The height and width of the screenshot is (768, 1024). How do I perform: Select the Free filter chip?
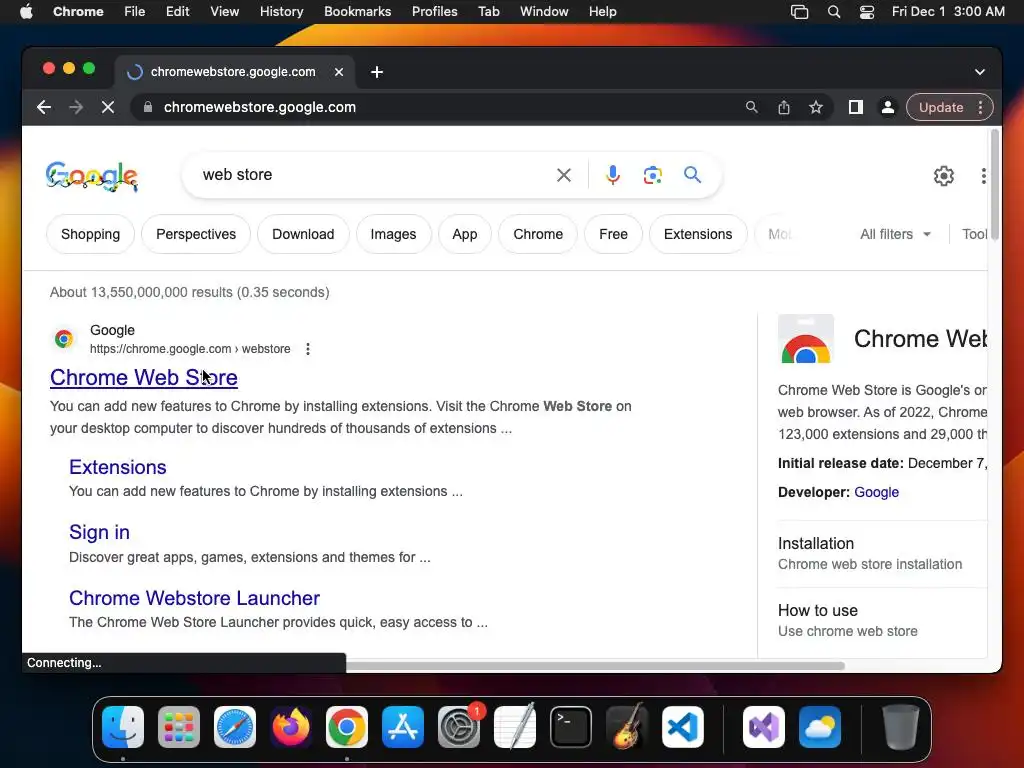click(x=613, y=234)
